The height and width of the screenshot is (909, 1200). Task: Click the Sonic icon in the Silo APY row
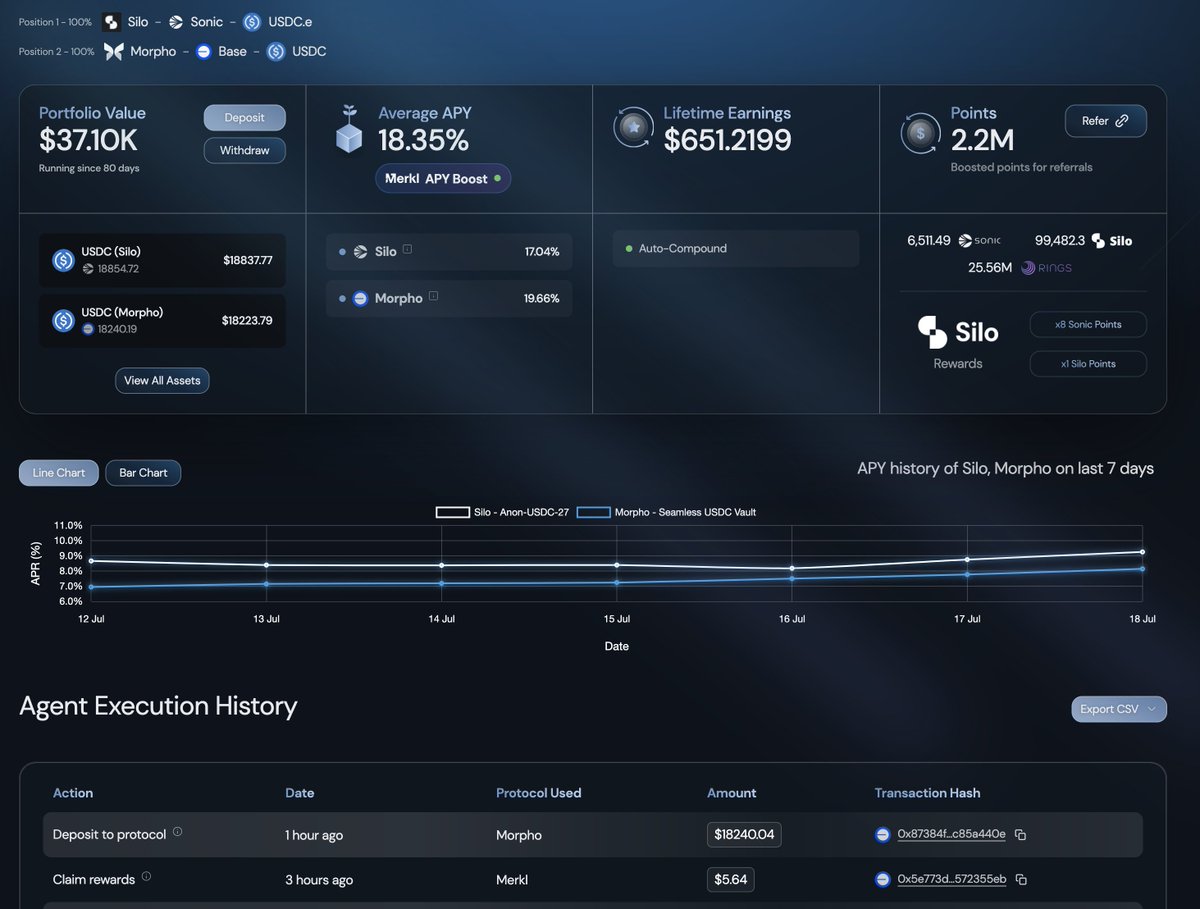pos(361,252)
